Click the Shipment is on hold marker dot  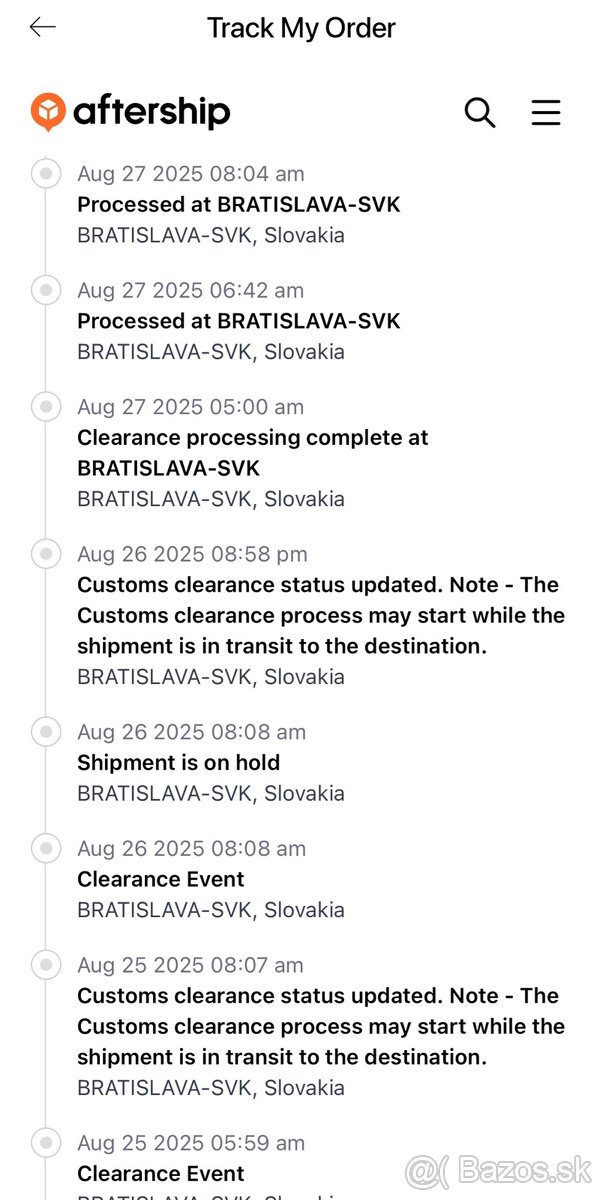point(45,732)
